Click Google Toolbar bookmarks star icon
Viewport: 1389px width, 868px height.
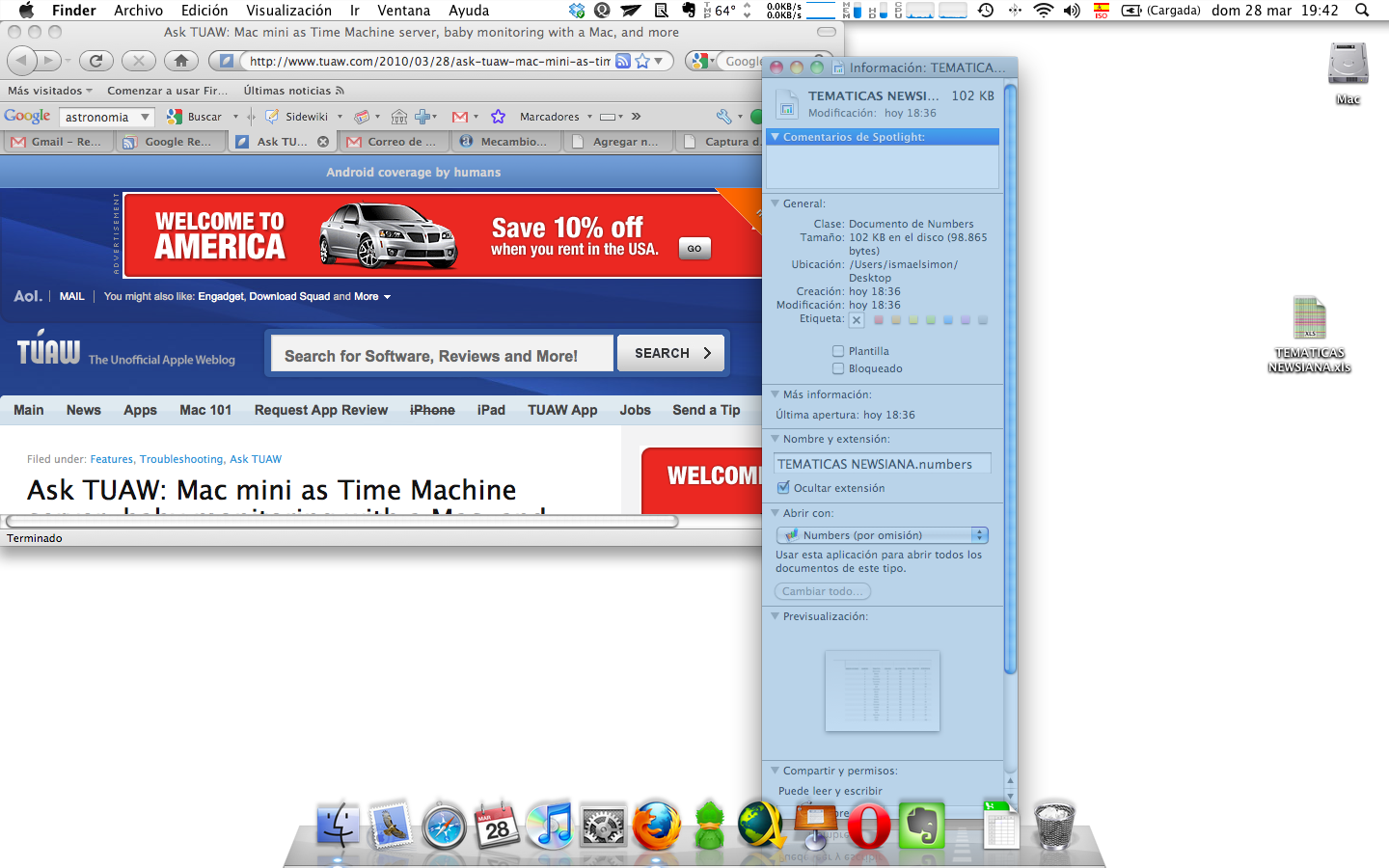pyautogui.click(x=498, y=117)
